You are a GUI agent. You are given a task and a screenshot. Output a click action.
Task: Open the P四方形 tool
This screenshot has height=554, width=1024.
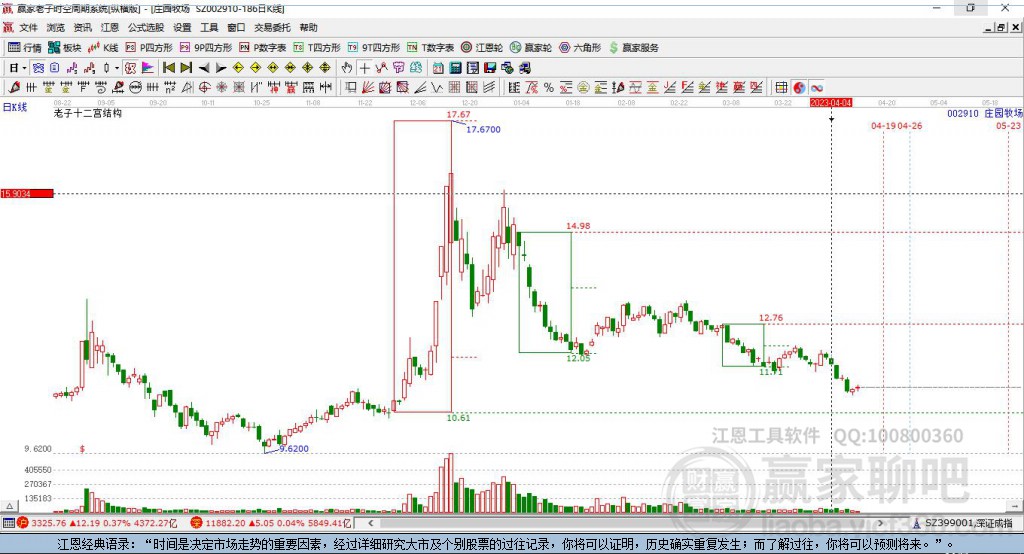pyautogui.click(x=149, y=48)
